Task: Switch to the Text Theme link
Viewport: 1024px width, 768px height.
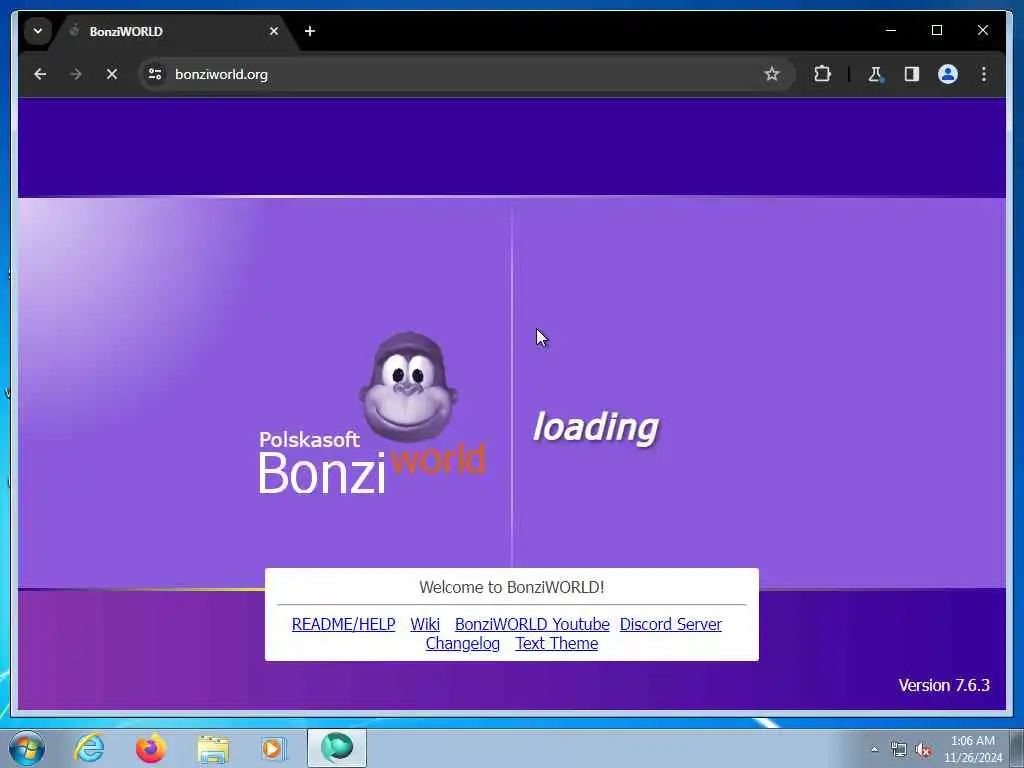Action: tap(557, 643)
